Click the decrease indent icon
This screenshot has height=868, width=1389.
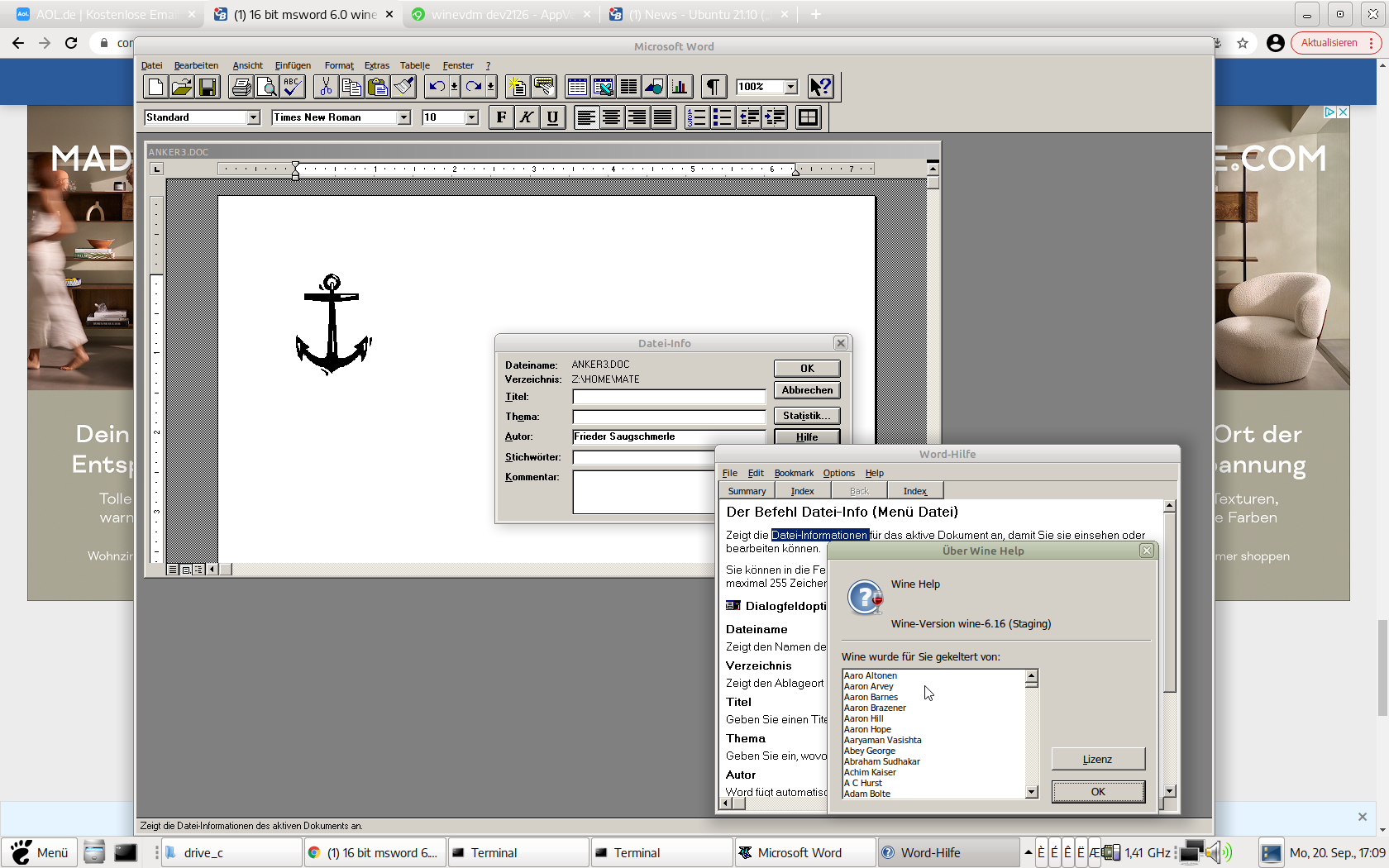pos(749,117)
